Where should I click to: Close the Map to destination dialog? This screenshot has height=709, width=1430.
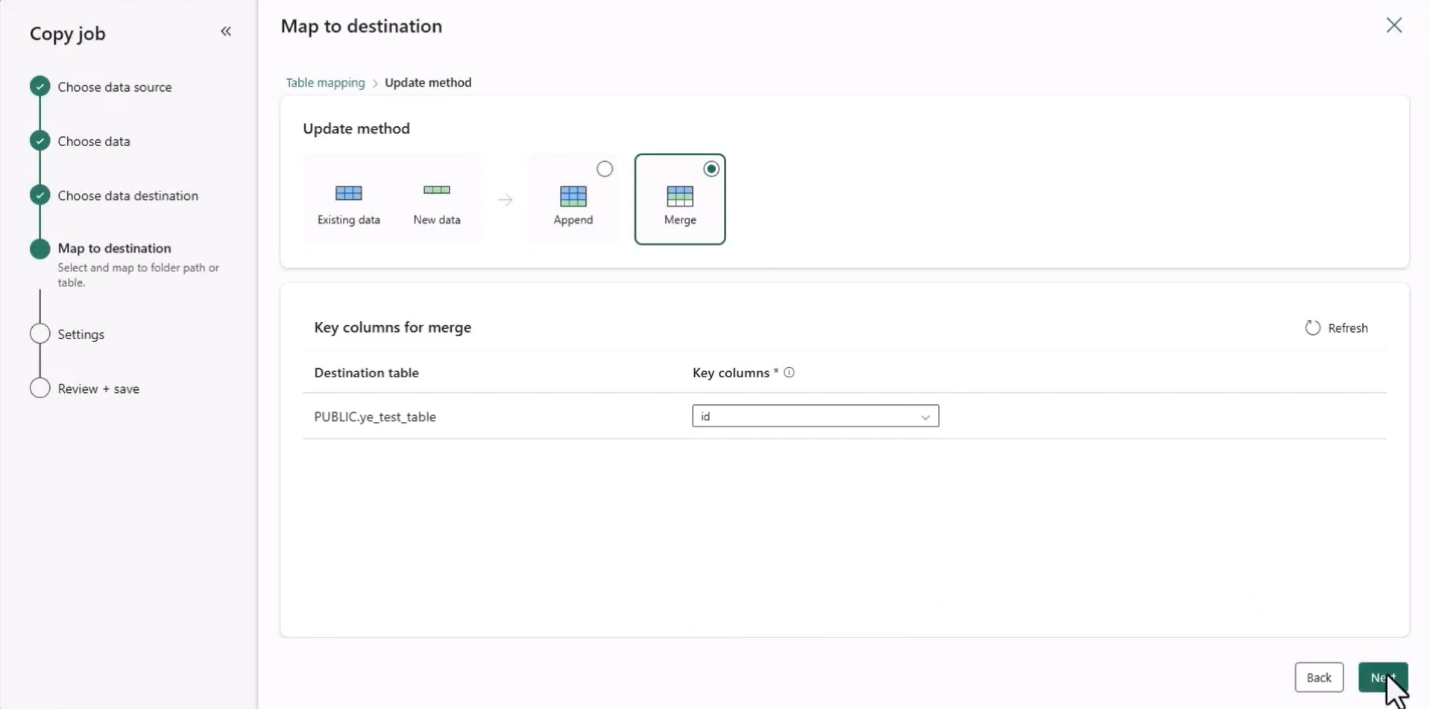pos(1394,25)
